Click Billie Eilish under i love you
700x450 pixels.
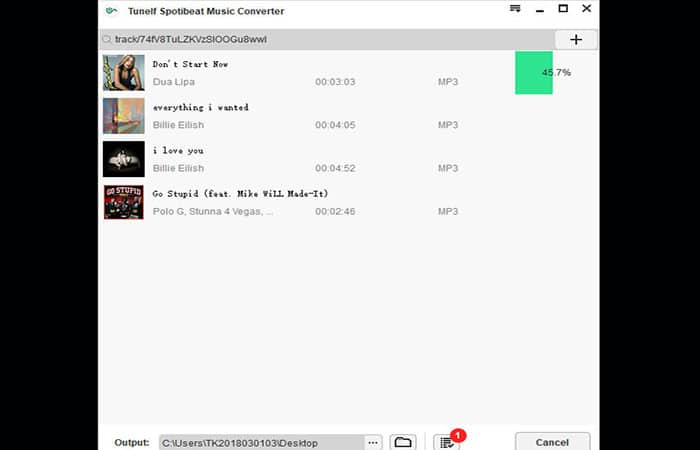click(178, 168)
